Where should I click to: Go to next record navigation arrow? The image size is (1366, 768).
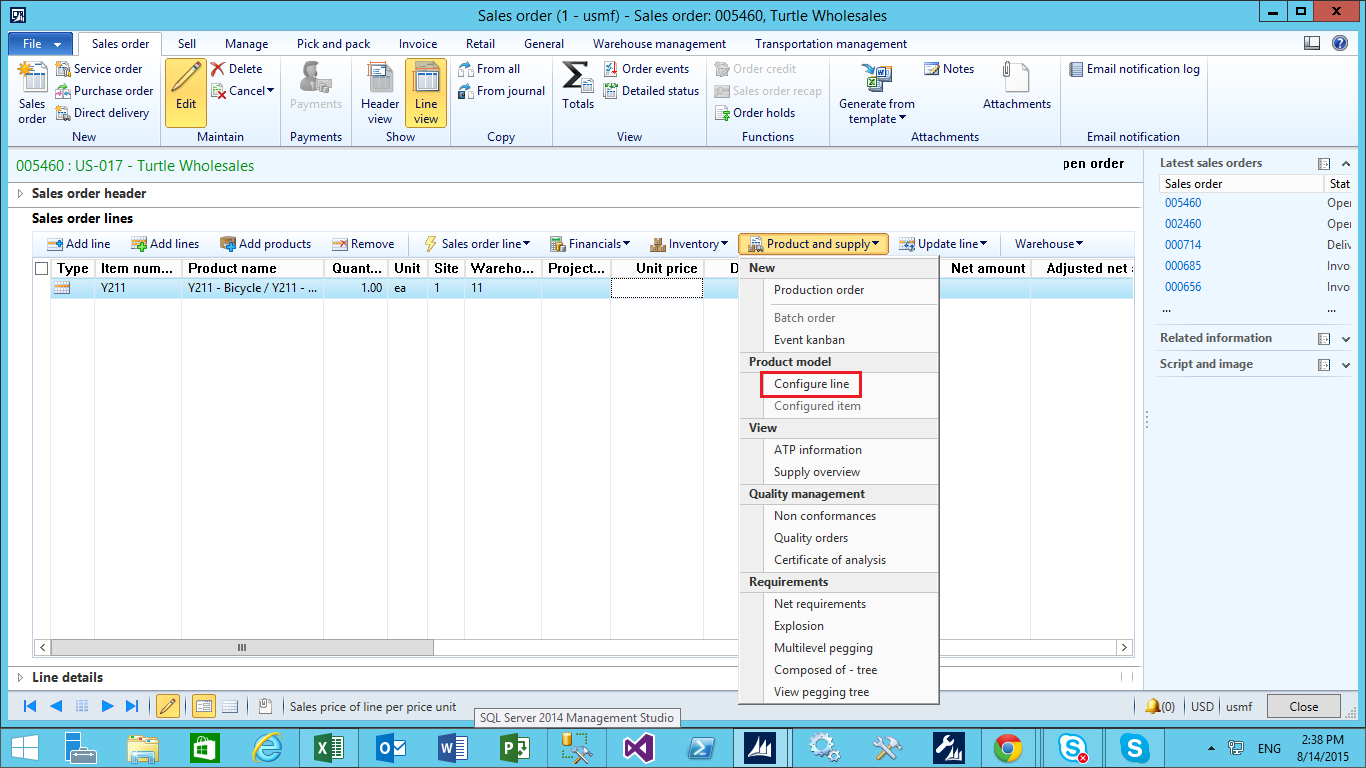coord(108,706)
